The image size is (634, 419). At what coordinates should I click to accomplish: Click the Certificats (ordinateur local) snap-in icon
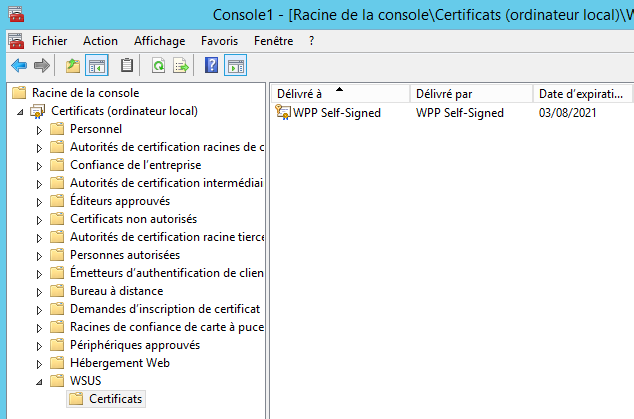[x=38, y=111]
